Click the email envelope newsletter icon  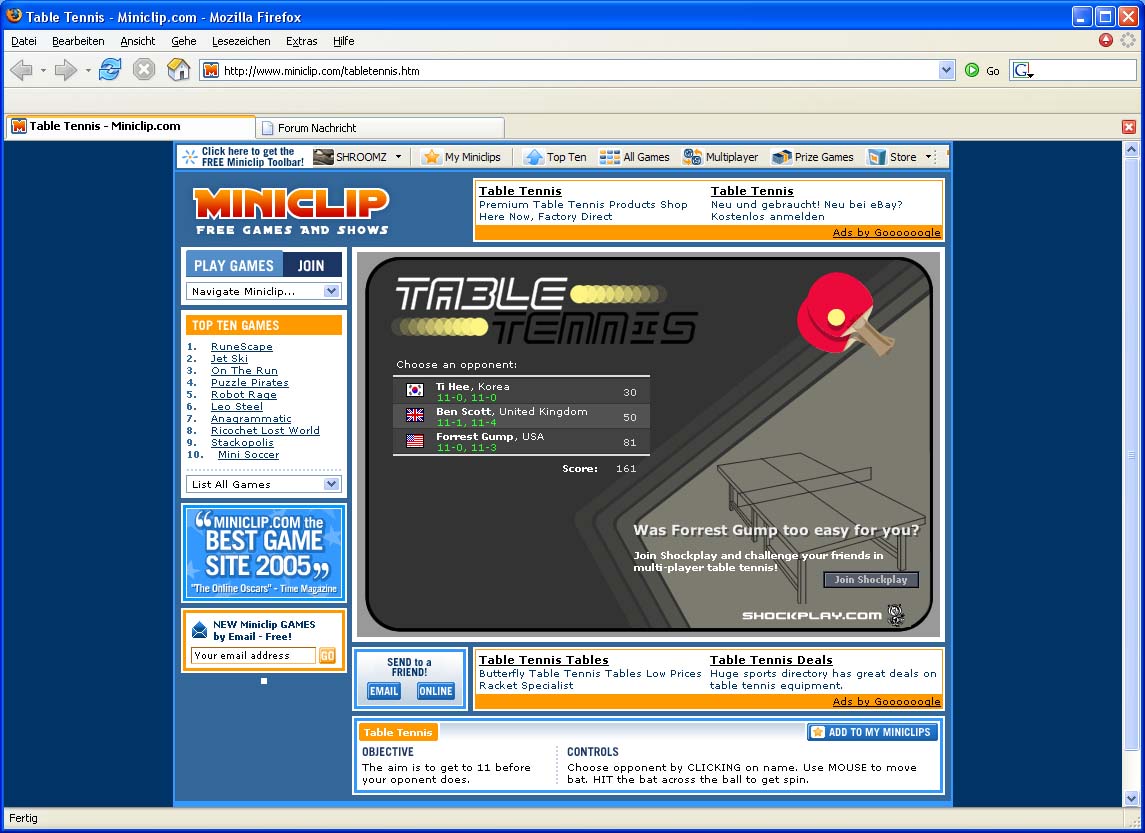click(199, 629)
